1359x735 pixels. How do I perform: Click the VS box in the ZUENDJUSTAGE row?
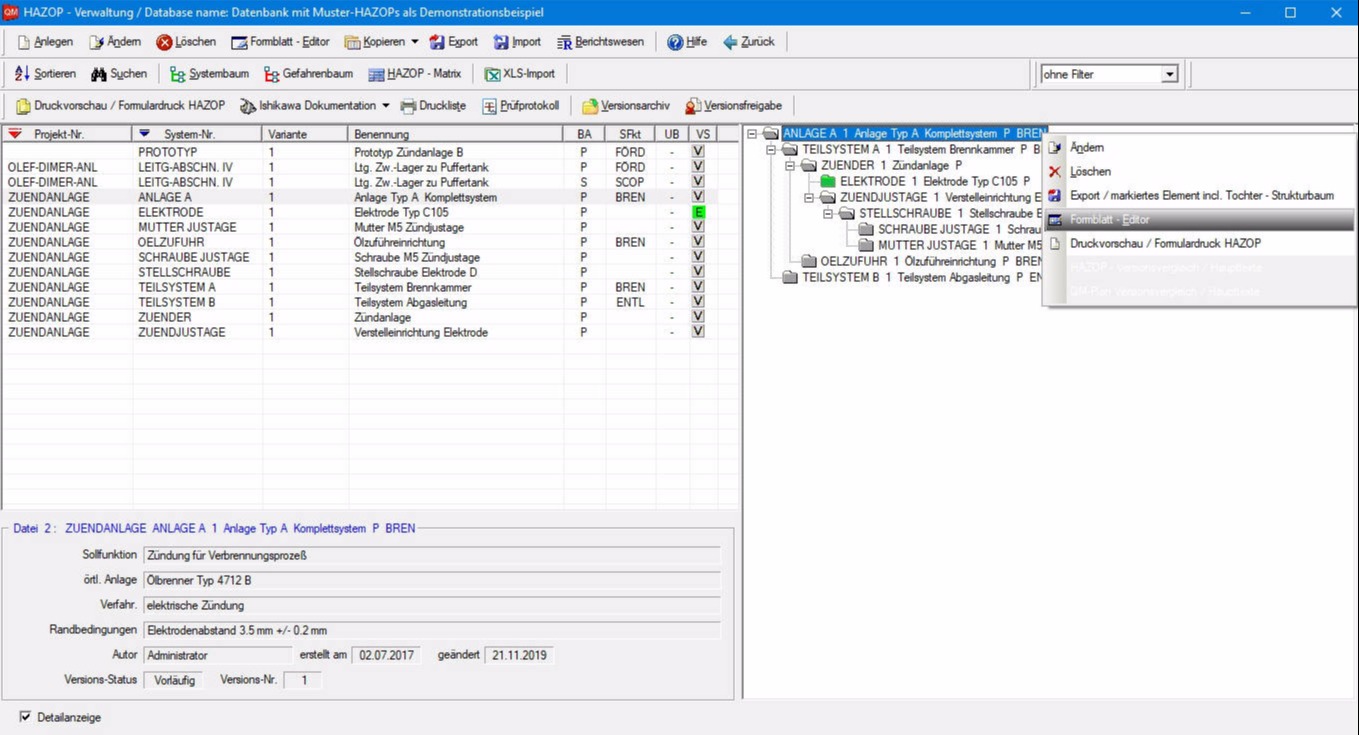pos(698,332)
